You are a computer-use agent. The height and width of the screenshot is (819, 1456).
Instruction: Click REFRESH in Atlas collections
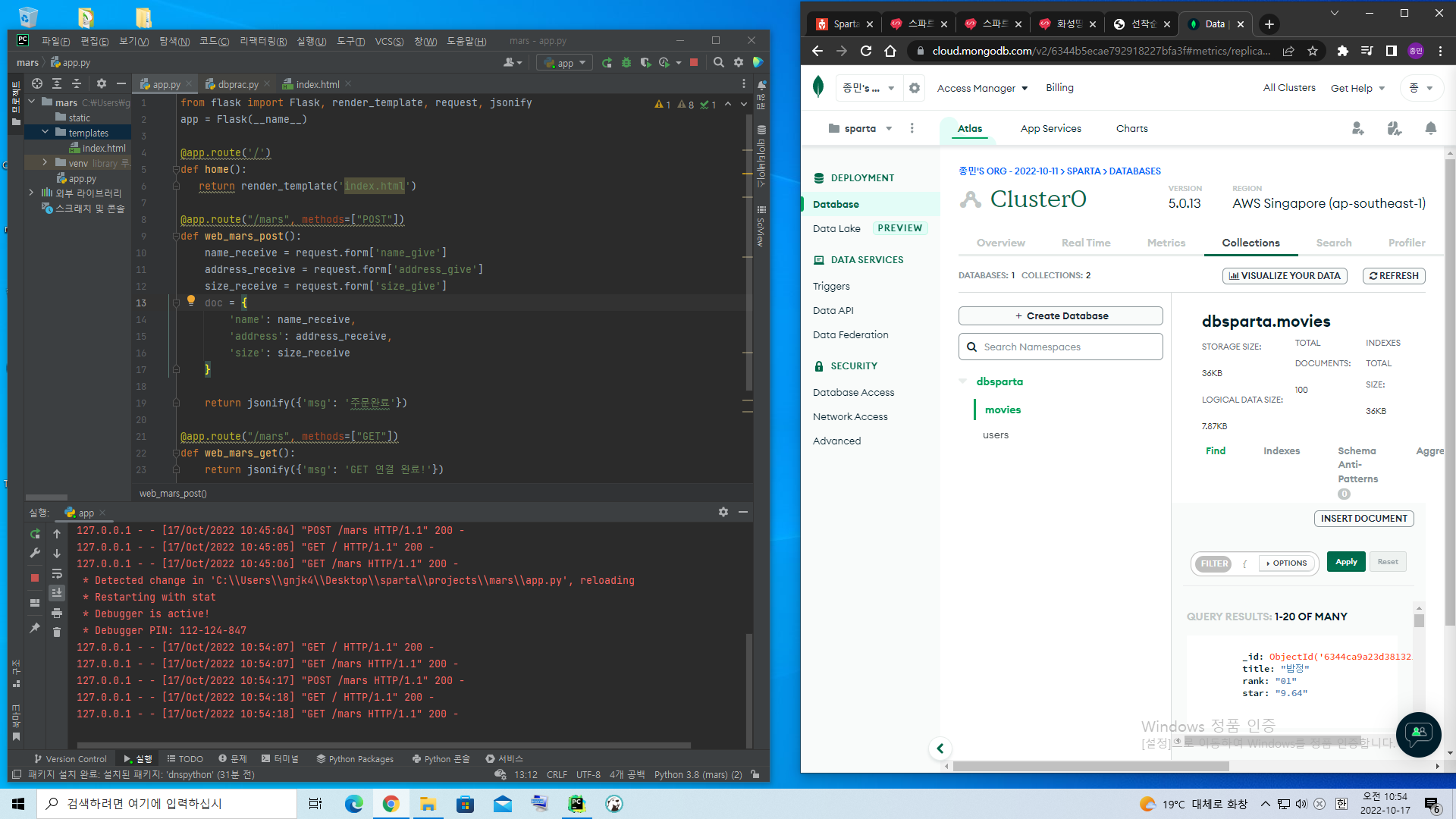pyautogui.click(x=1394, y=276)
